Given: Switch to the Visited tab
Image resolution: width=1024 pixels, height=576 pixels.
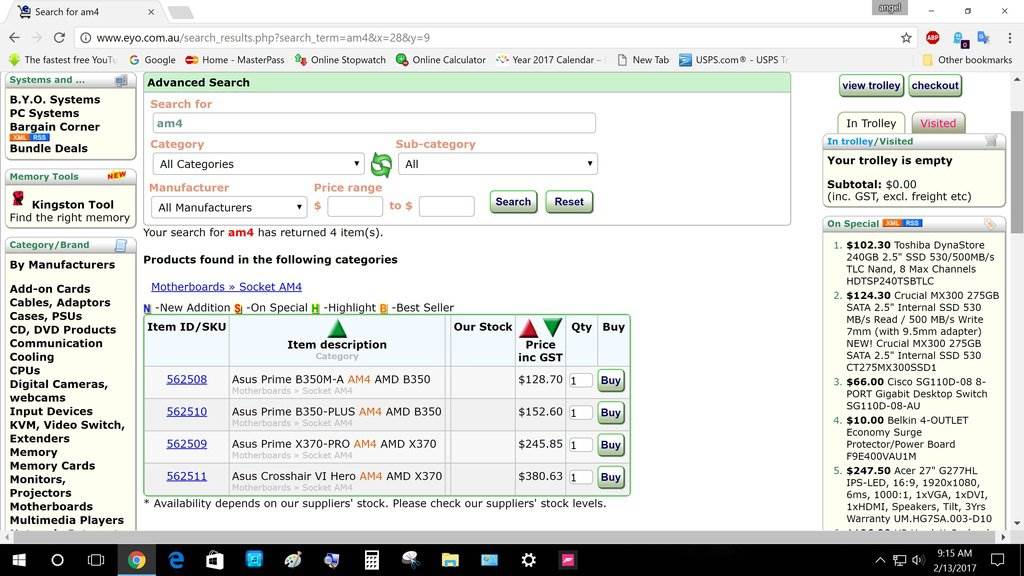Looking at the screenshot, I should (937, 123).
